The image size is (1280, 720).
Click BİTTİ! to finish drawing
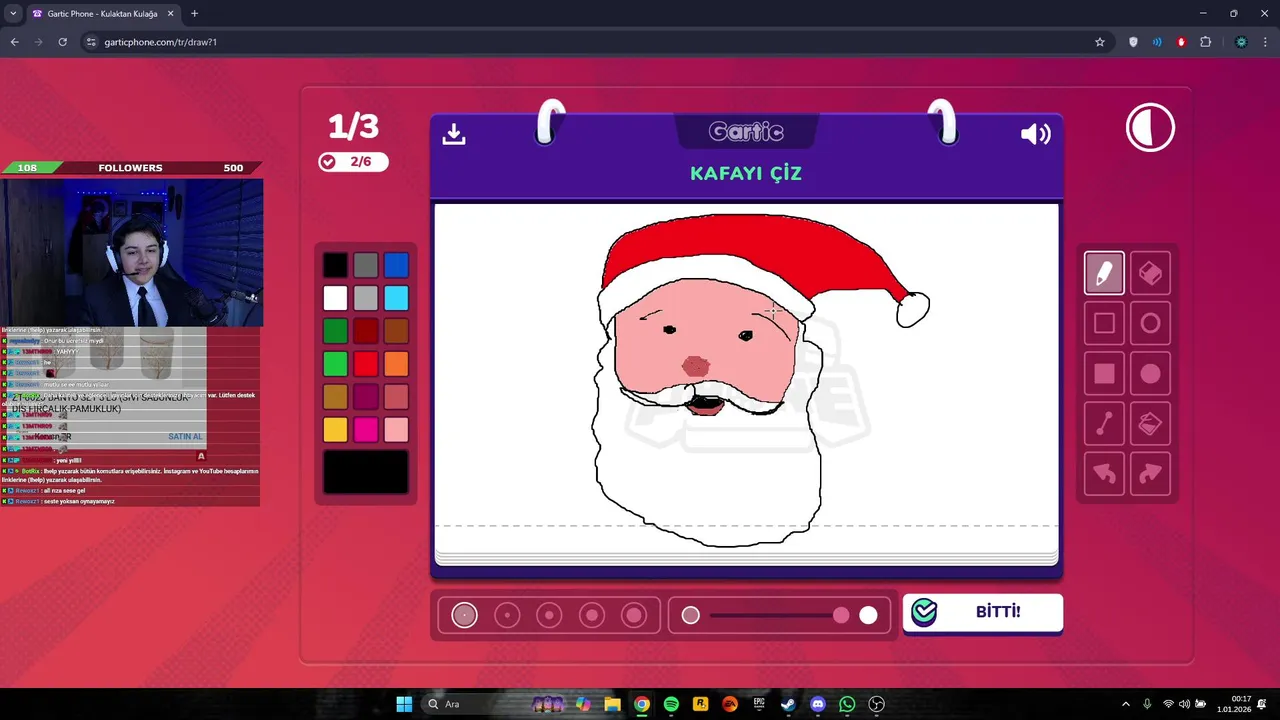[983, 613]
